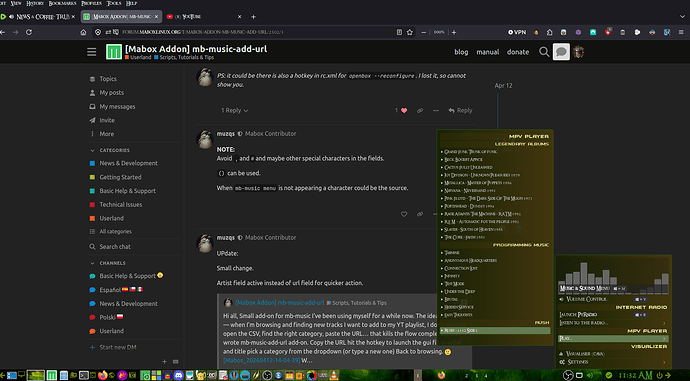Open the donate link in header
690x381 pixels.
point(518,52)
